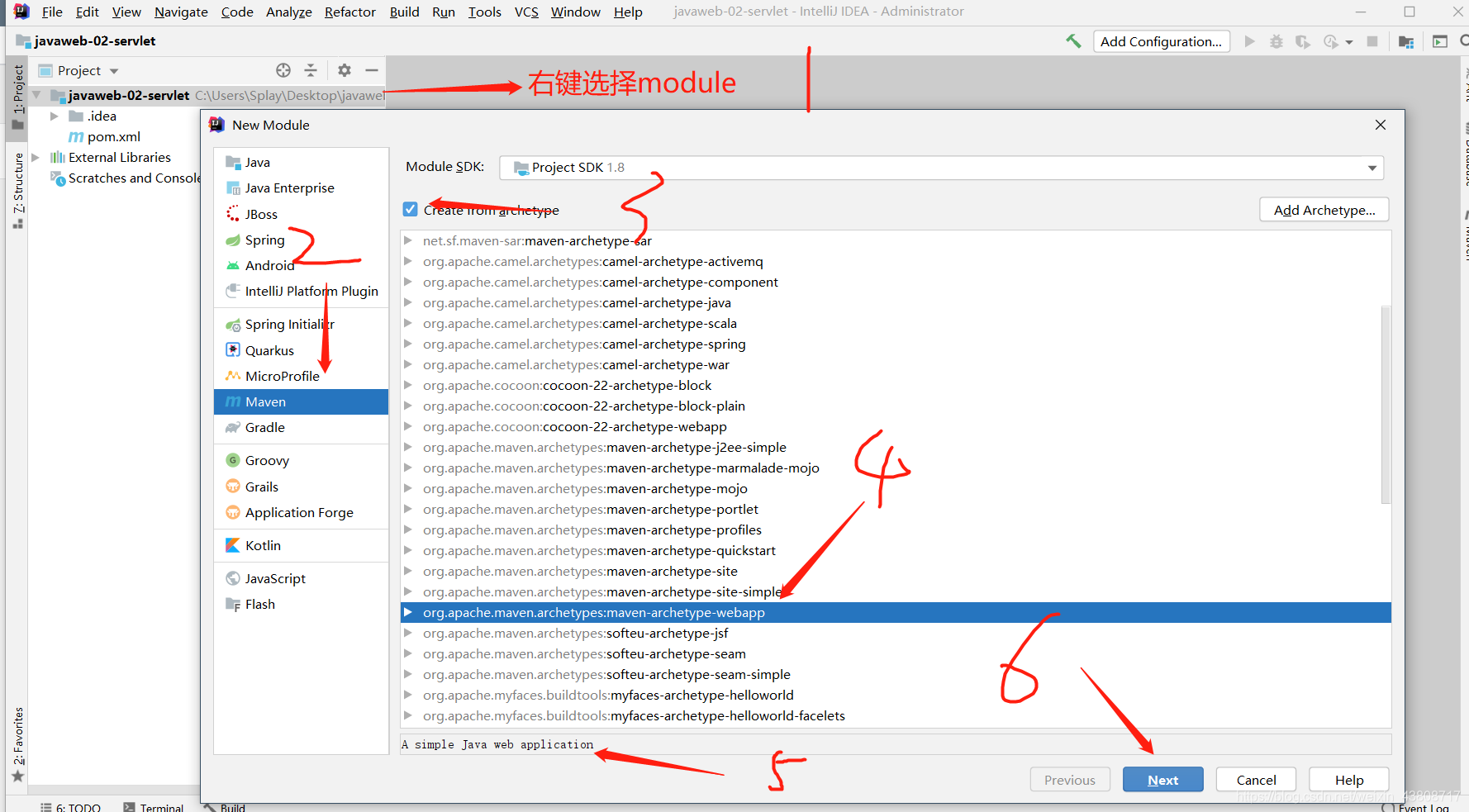Select Maven module type
This screenshot has height=812, width=1469.
pos(301,402)
